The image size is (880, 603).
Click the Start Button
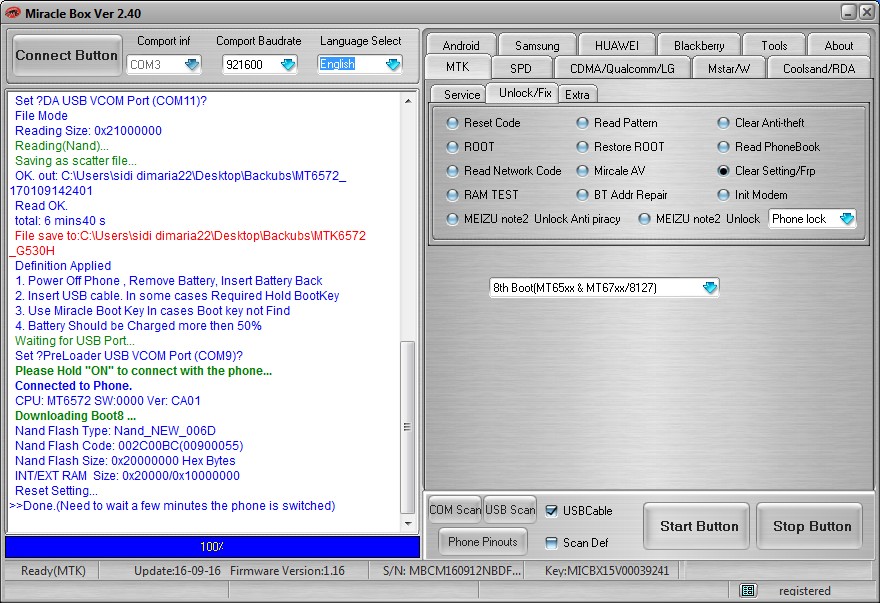click(696, 526)
